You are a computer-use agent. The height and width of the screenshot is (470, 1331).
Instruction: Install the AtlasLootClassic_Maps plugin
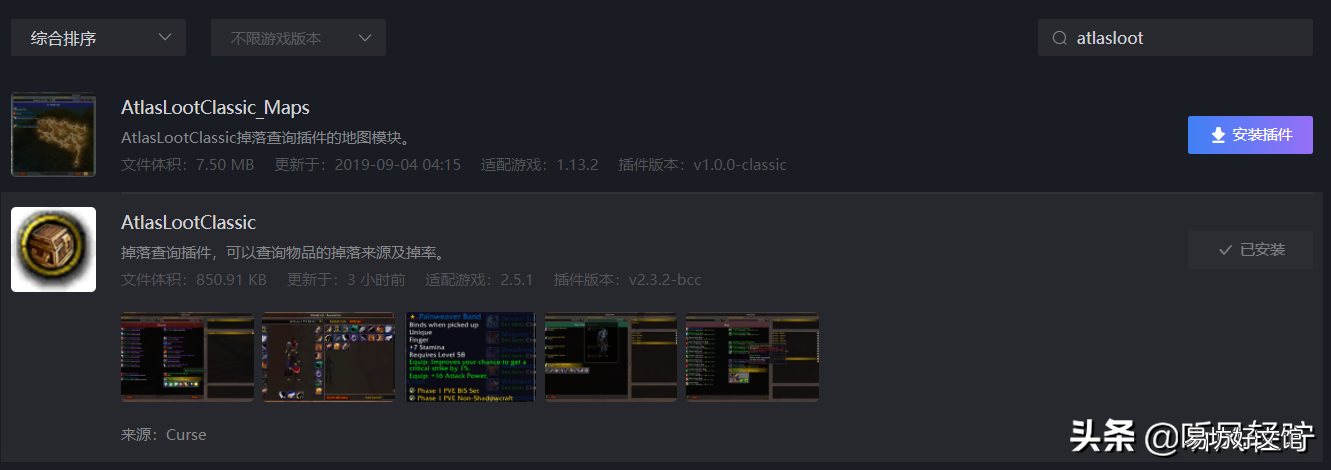(1250, 135)
